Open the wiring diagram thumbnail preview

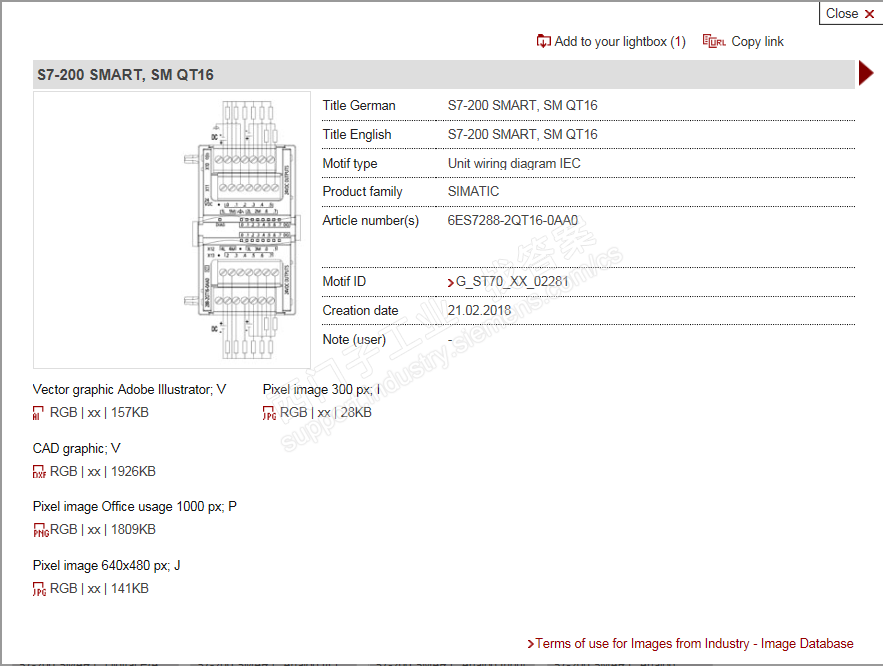tap(172, 230)
